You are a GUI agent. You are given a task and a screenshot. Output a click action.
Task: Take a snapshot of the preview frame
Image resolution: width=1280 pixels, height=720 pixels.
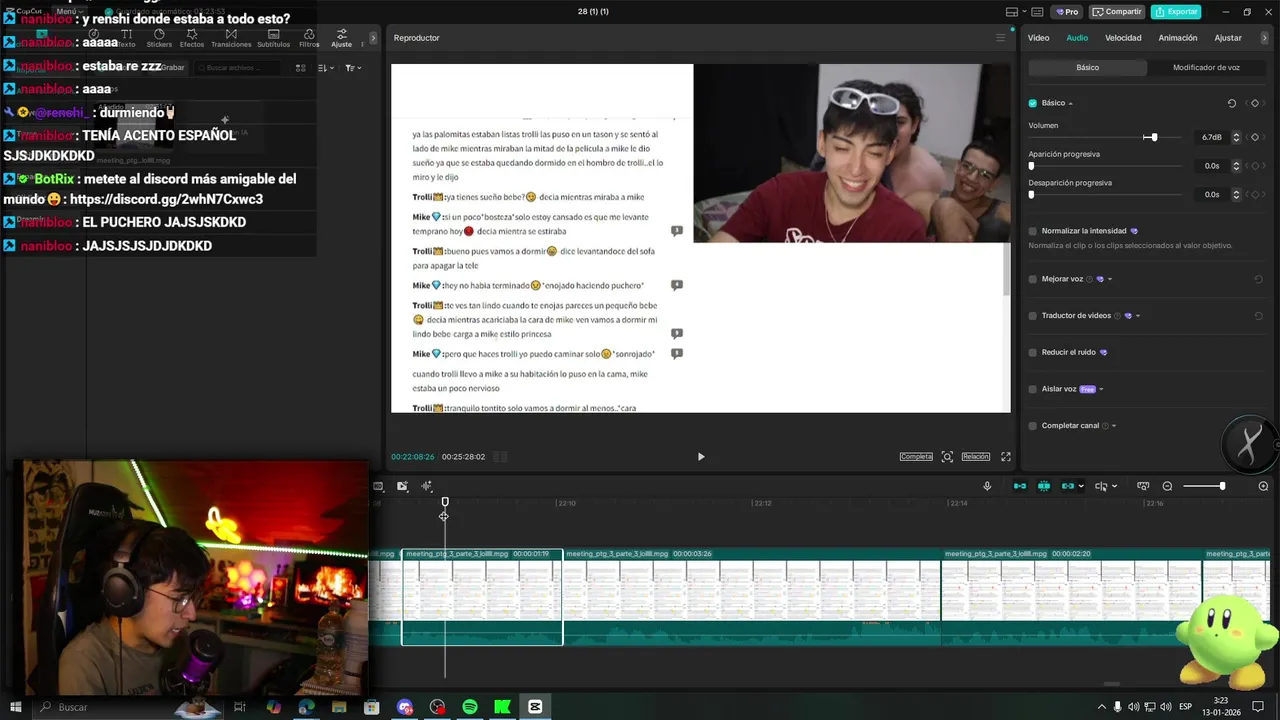coord(947,457)
